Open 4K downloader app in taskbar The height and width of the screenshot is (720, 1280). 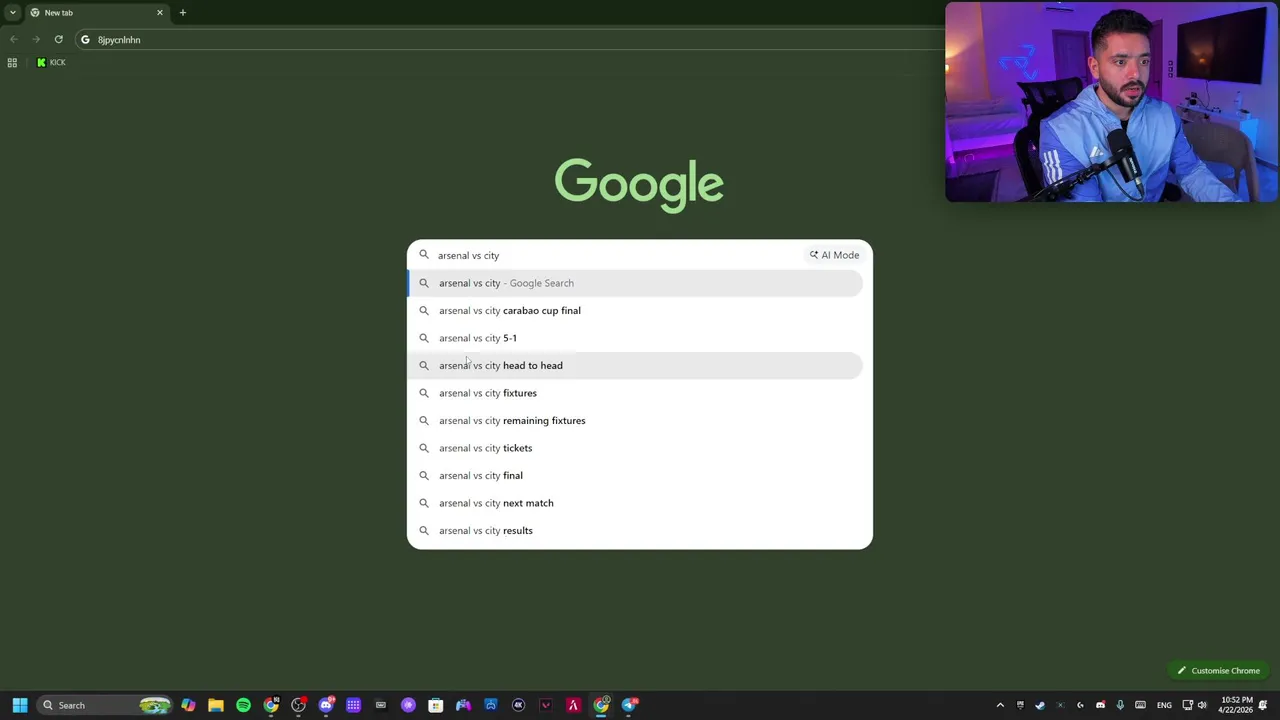(518, 705)
